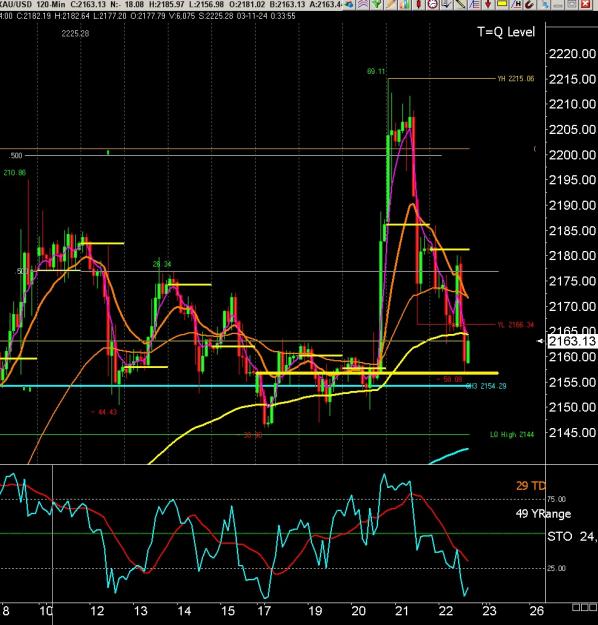Click the red -58.08 swing label
Viewport: 598px width, 625px height.
coord(449,379)
